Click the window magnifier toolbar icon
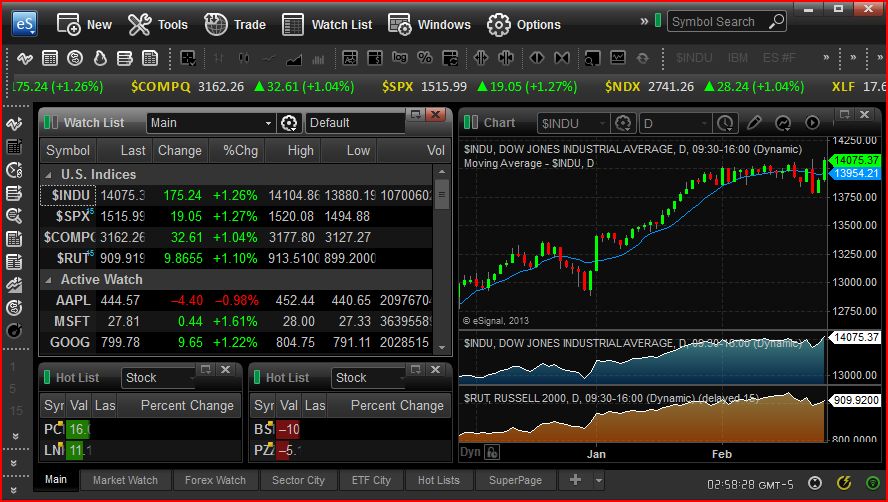This screenshot has width=888, height=502. pos(592,58)
